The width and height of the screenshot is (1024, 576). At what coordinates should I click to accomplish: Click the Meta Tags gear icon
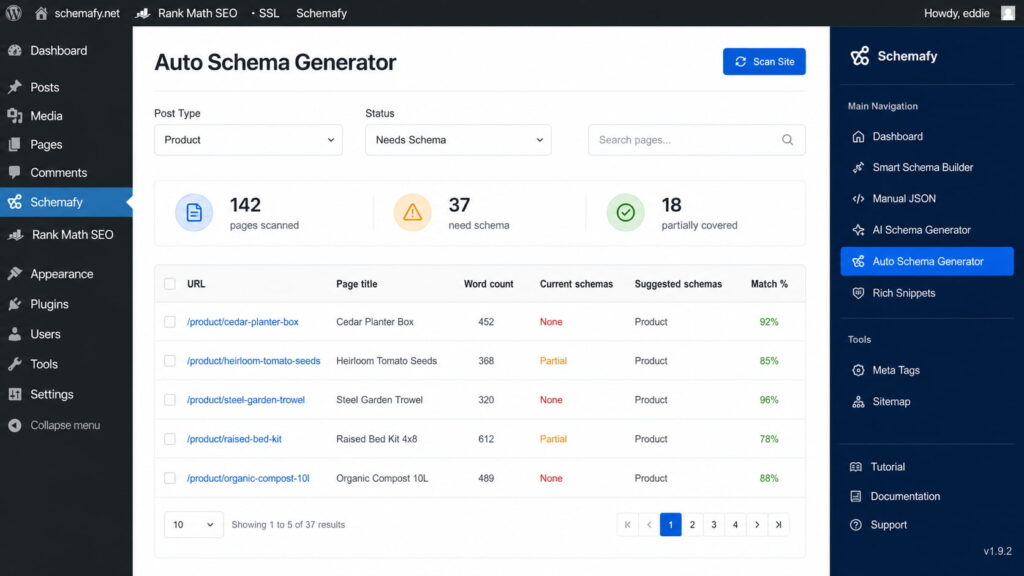(x=858, y=370)
